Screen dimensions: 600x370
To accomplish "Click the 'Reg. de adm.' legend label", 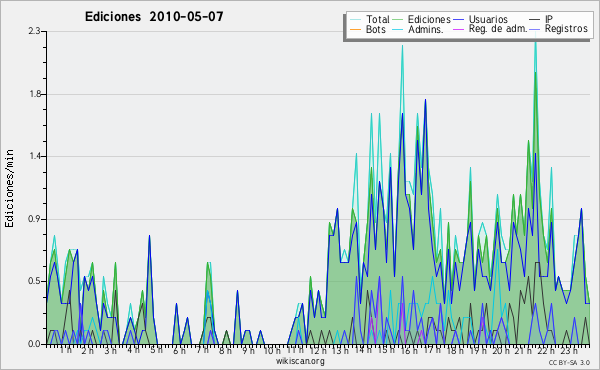I will [498, 29].
